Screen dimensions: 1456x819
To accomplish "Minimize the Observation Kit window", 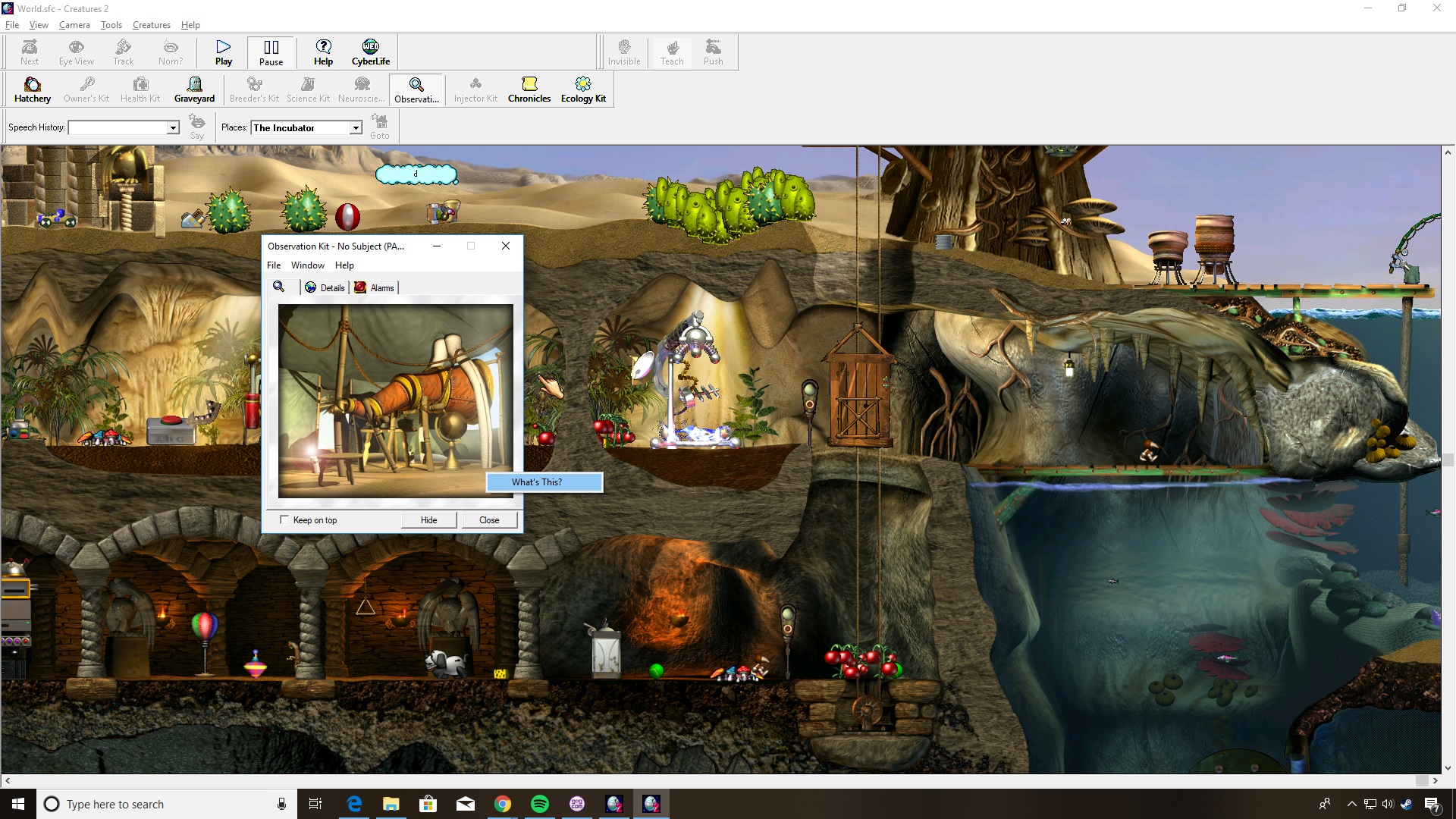I will point(437,246).
